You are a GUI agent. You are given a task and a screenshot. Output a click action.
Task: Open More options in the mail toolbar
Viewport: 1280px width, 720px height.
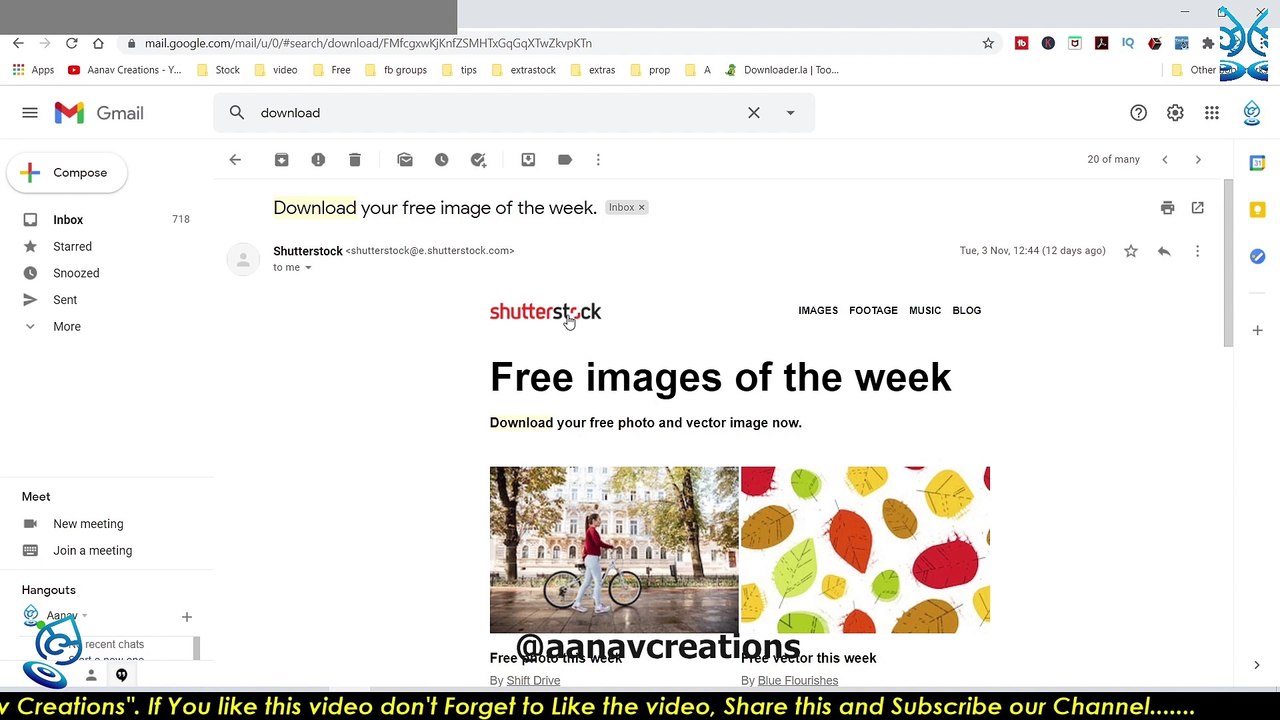click(598, 160)
